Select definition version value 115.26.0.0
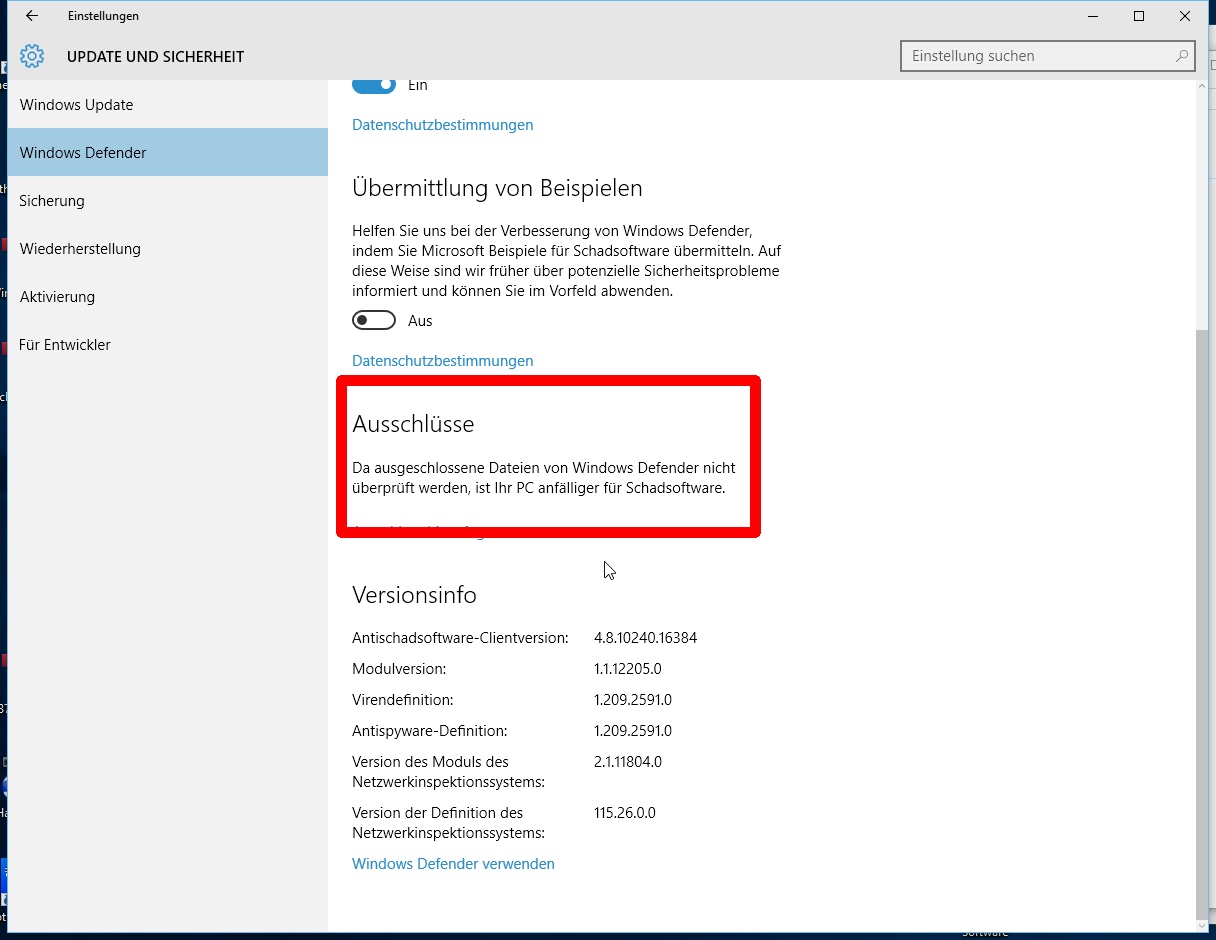Image resolution: width=1216 pixels, height=940 pixels. [x=625, y=813]
